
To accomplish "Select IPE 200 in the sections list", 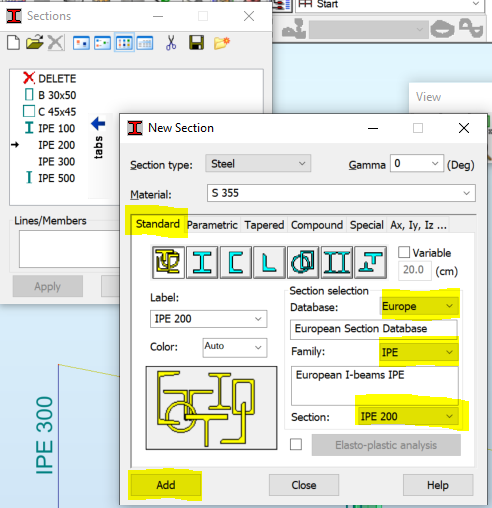I will click(x=56, y=145).
